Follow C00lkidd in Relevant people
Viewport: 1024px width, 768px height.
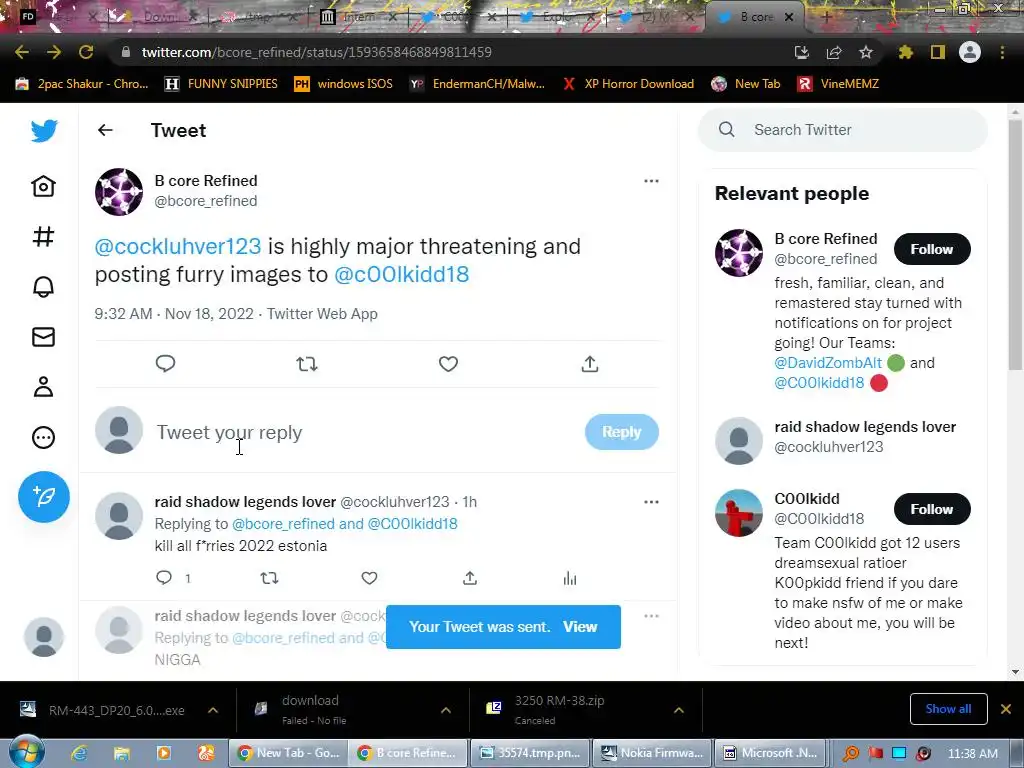932,509
